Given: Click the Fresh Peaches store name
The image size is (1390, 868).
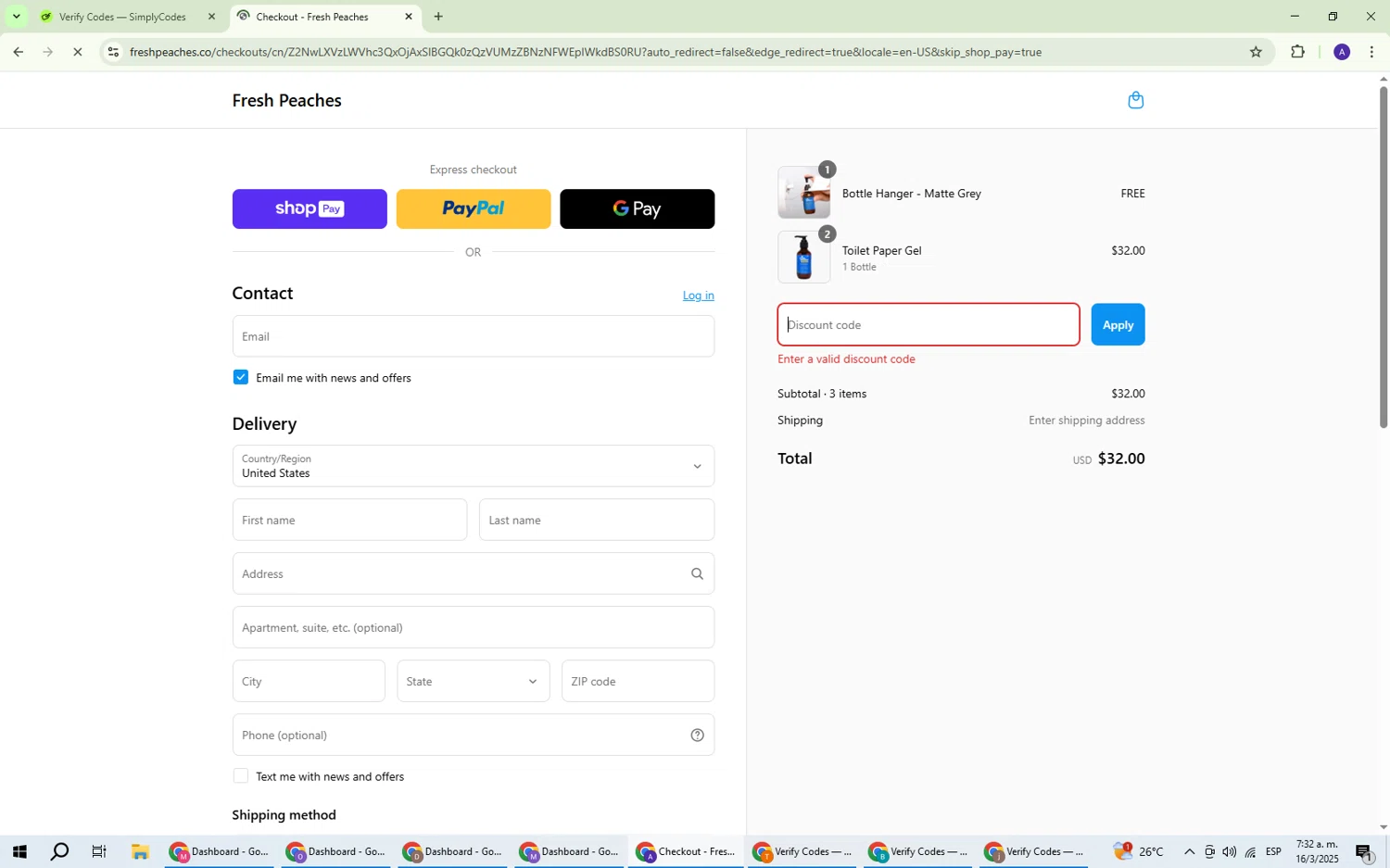Looking at the screenshot, I should (x=286, y=101).
